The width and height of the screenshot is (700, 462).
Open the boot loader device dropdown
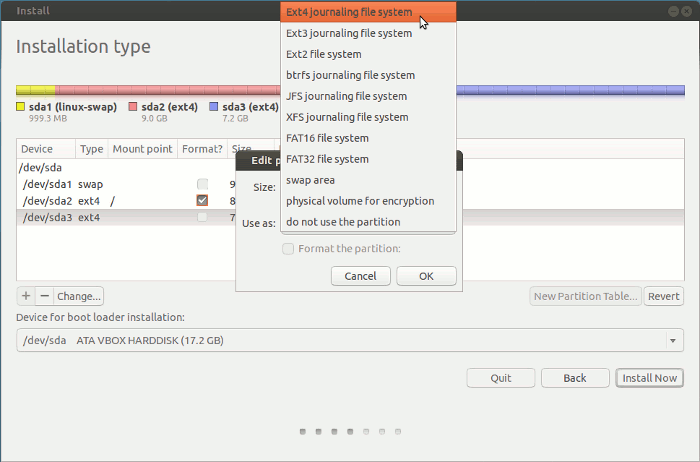click(x=350, y=341)
